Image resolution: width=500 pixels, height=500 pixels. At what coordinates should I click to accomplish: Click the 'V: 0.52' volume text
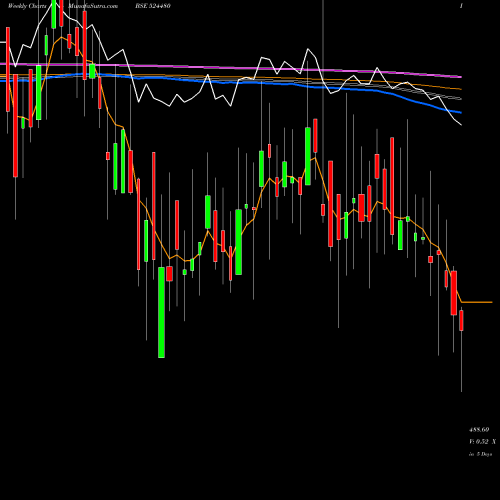479,442
